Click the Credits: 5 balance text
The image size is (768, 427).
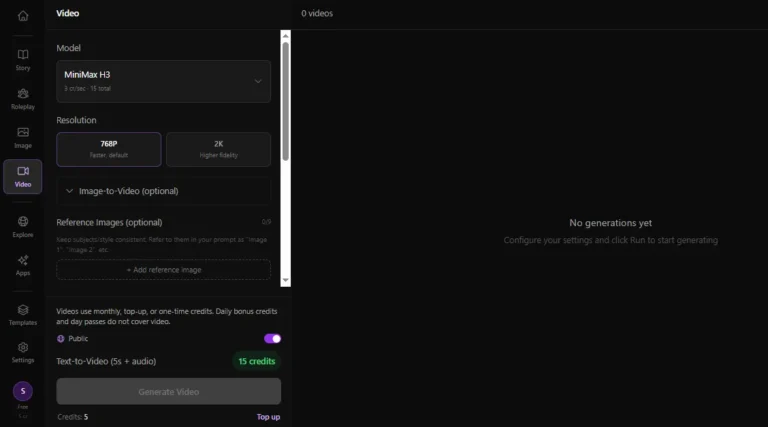coord(72,417)
